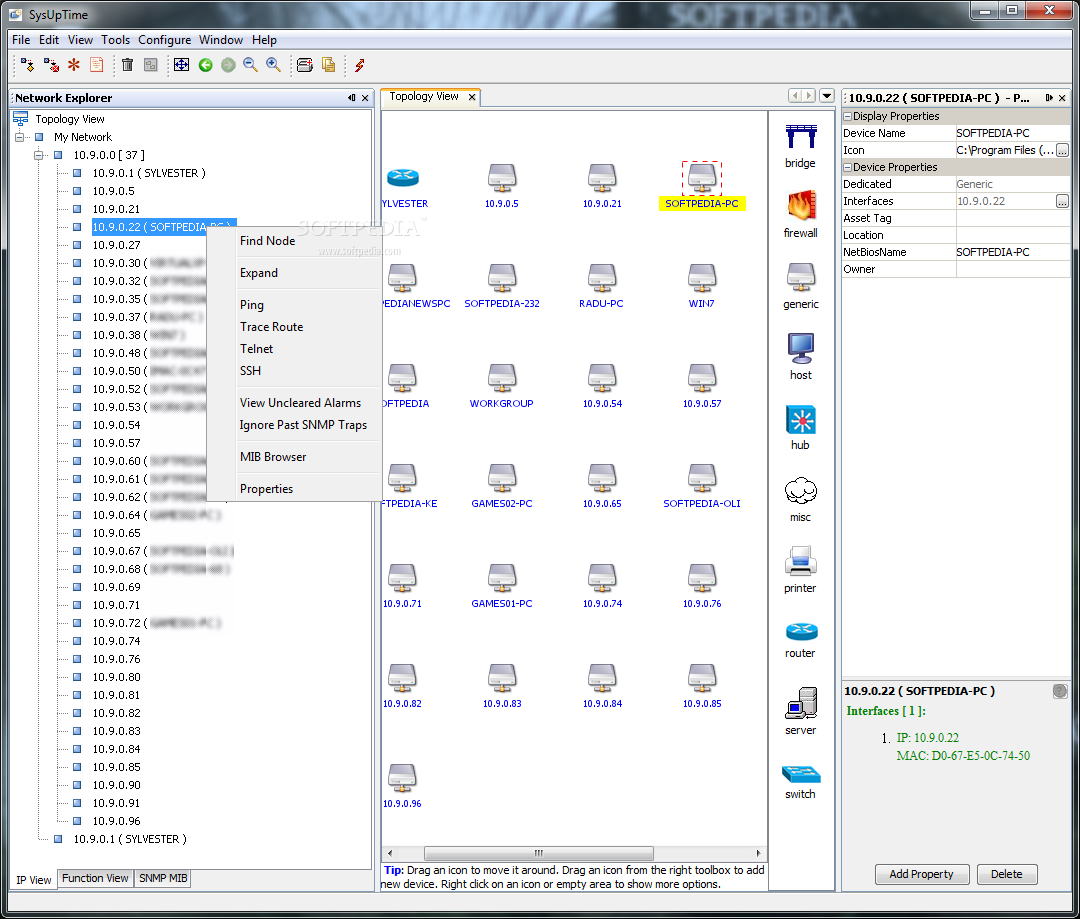
Task: Select the WORKGROUP node icon
Action: [x=501, y=378]
